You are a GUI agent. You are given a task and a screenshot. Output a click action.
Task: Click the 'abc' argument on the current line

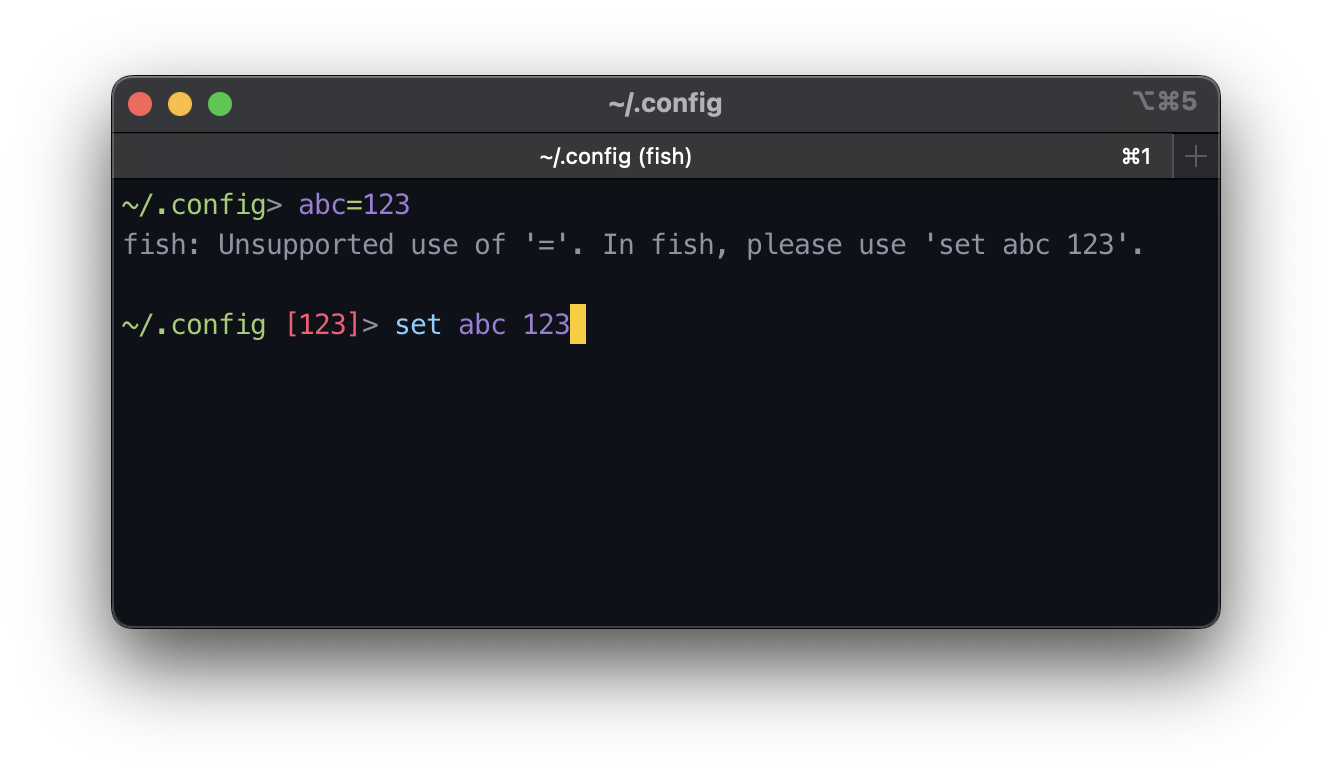tap(482, 324)
